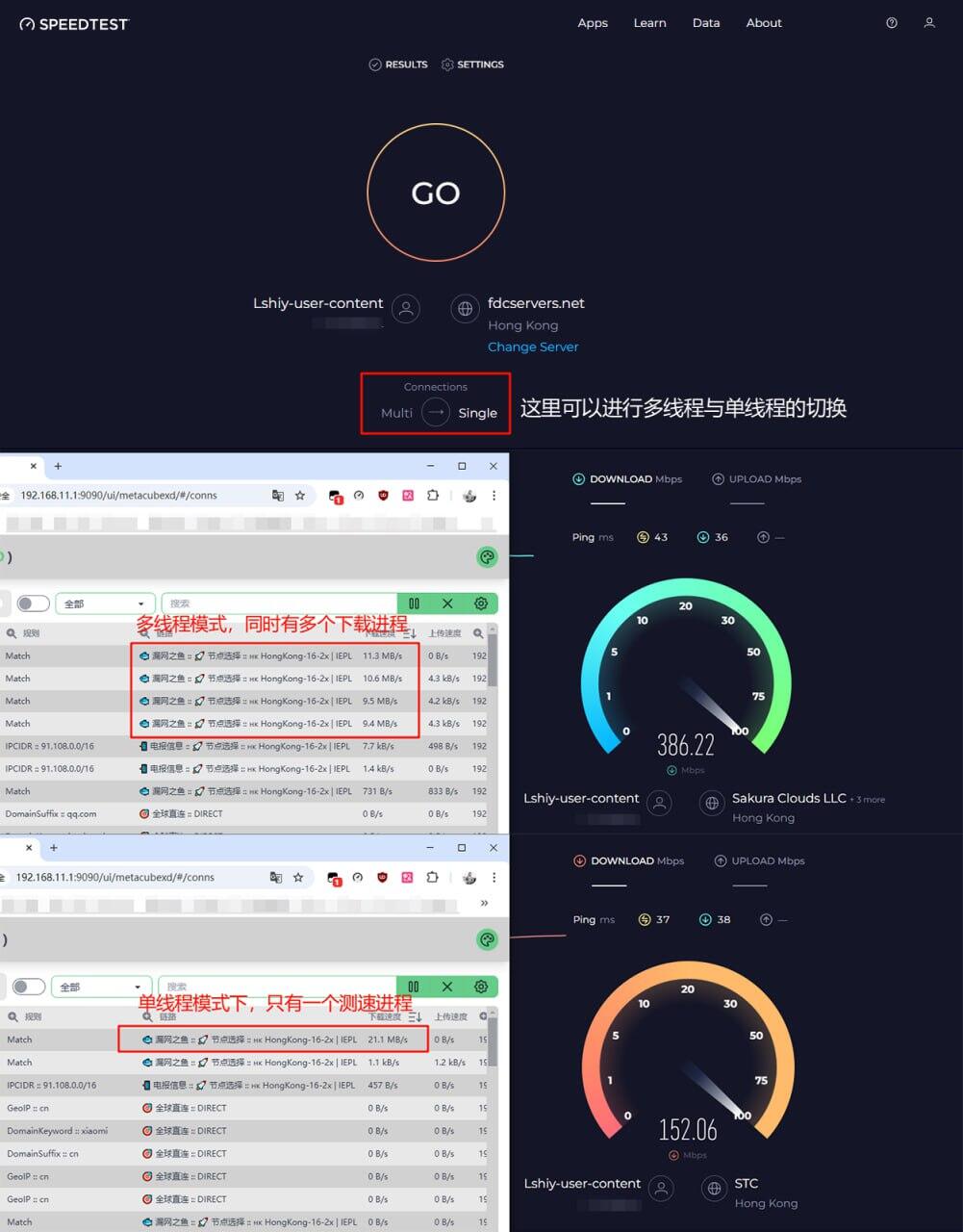Click the SETTINGS gear icon below the header
963x1232 pixels.
coord(447,64)
